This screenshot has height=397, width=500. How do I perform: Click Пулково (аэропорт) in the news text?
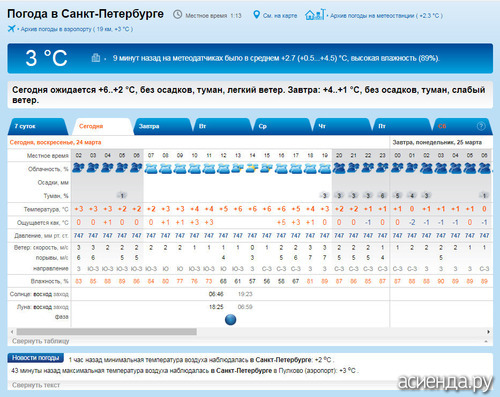point(307,370)
